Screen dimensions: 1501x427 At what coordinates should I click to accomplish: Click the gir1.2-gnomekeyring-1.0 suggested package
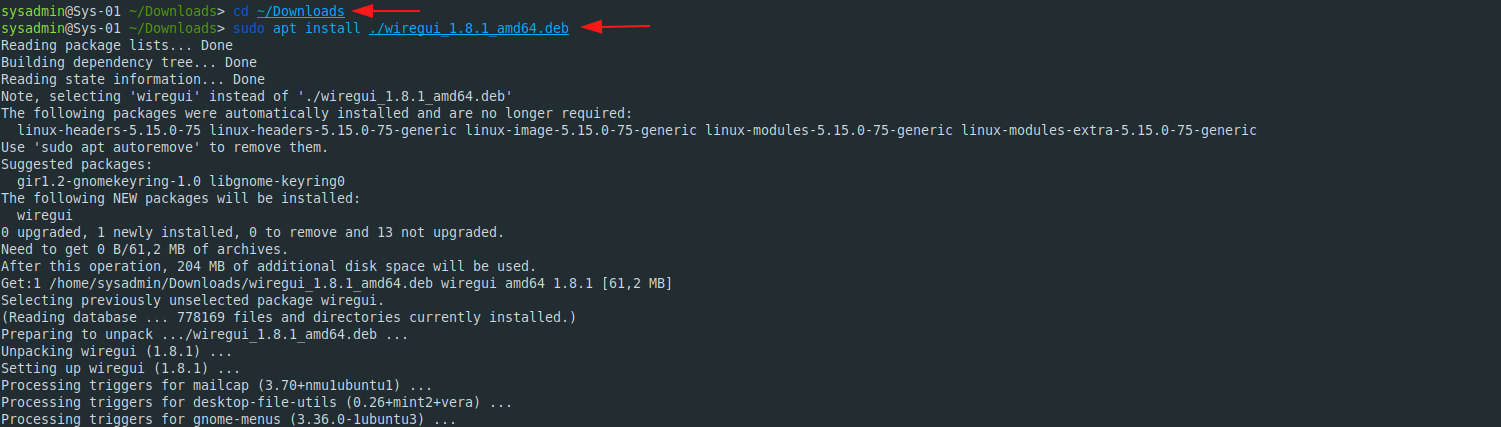[109, 181]
